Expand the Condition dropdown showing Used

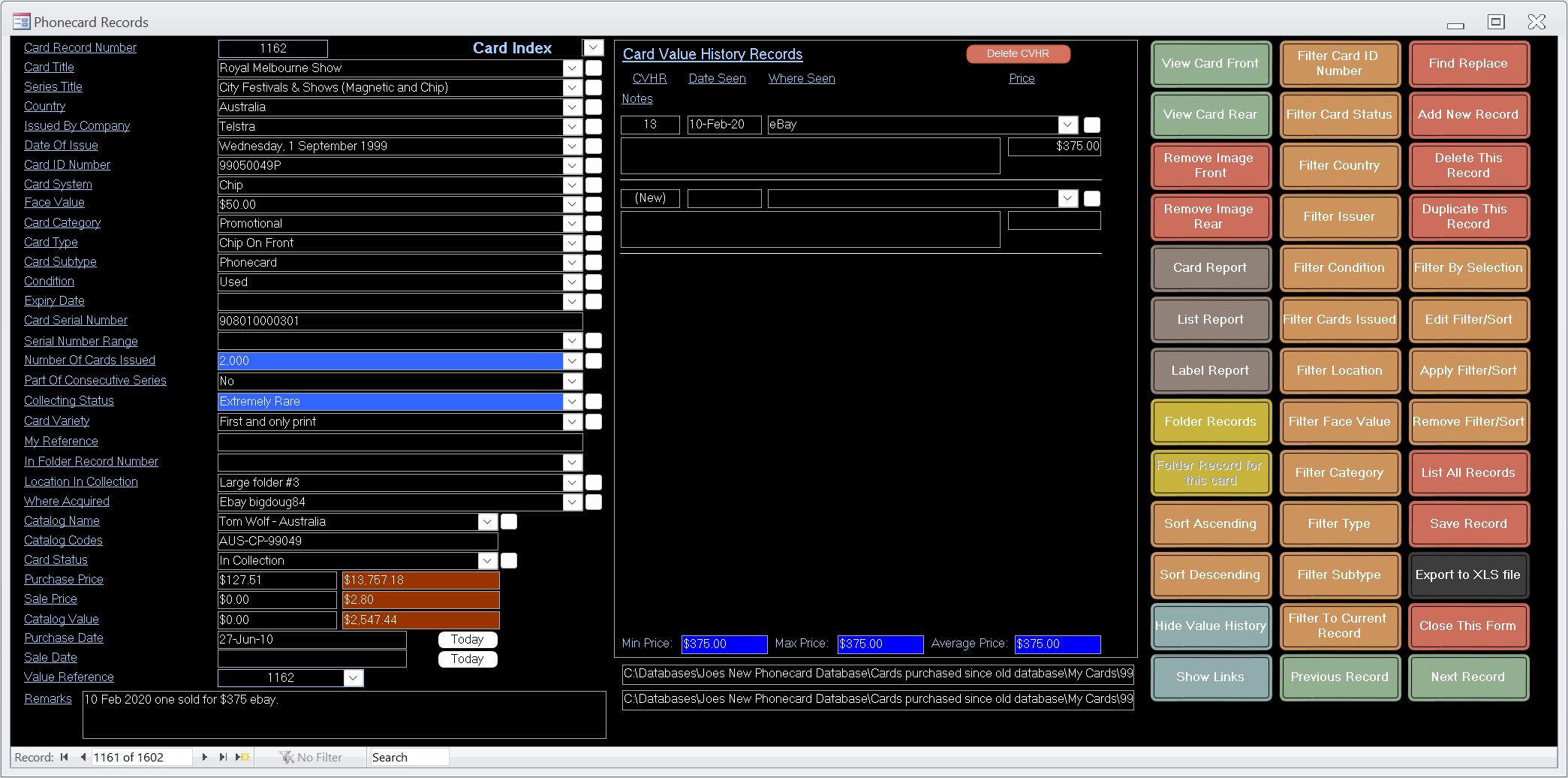tap(572, 282)
